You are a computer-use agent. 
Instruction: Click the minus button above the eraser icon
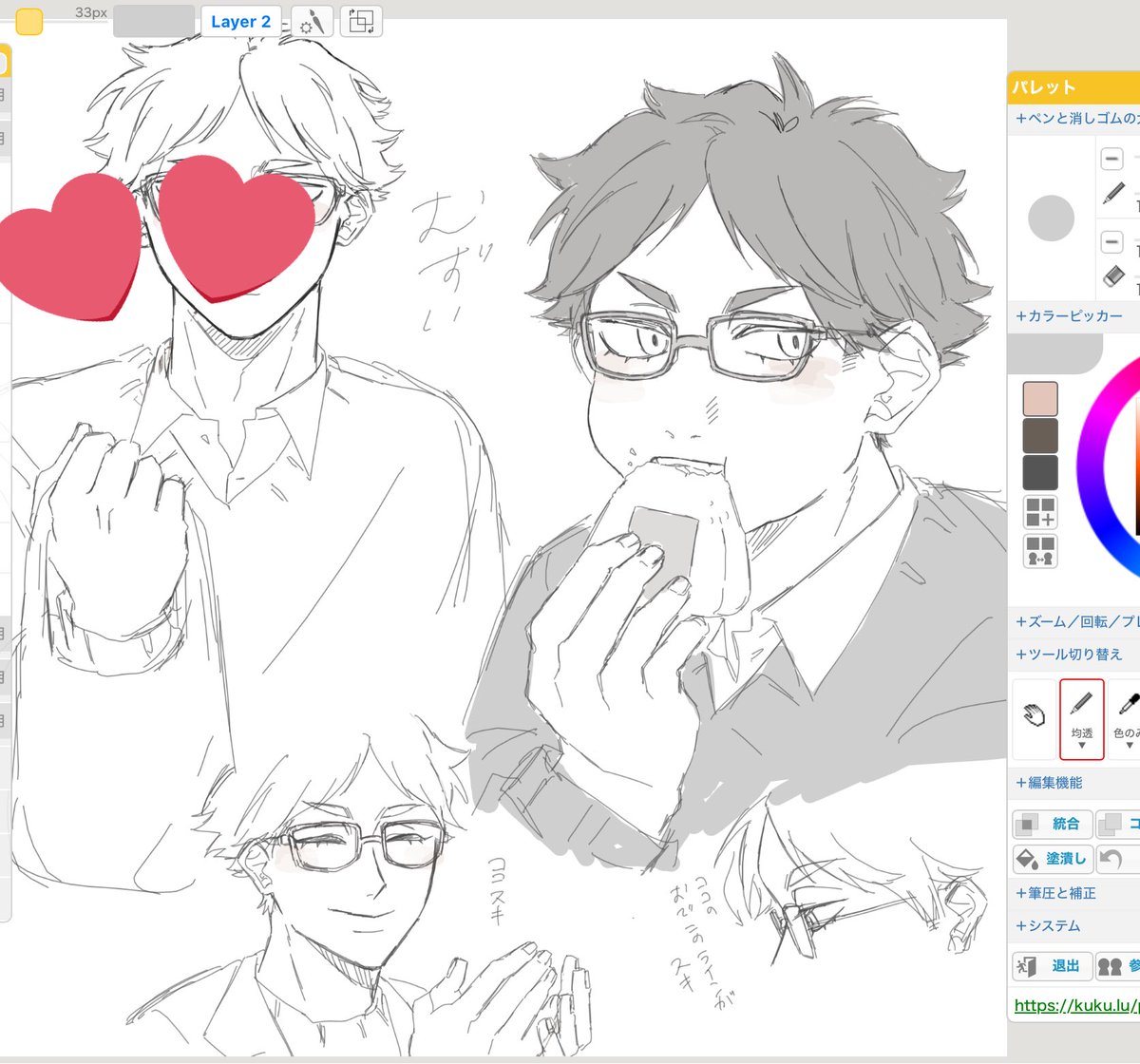[x=1111, y=242]
